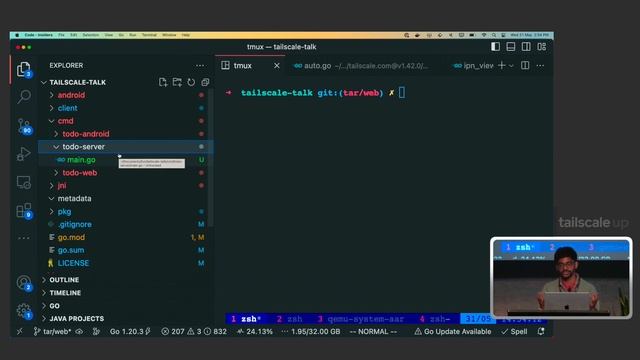Open the Source Control view
This screenshot has height=360, width=640.
pos(24,126)
